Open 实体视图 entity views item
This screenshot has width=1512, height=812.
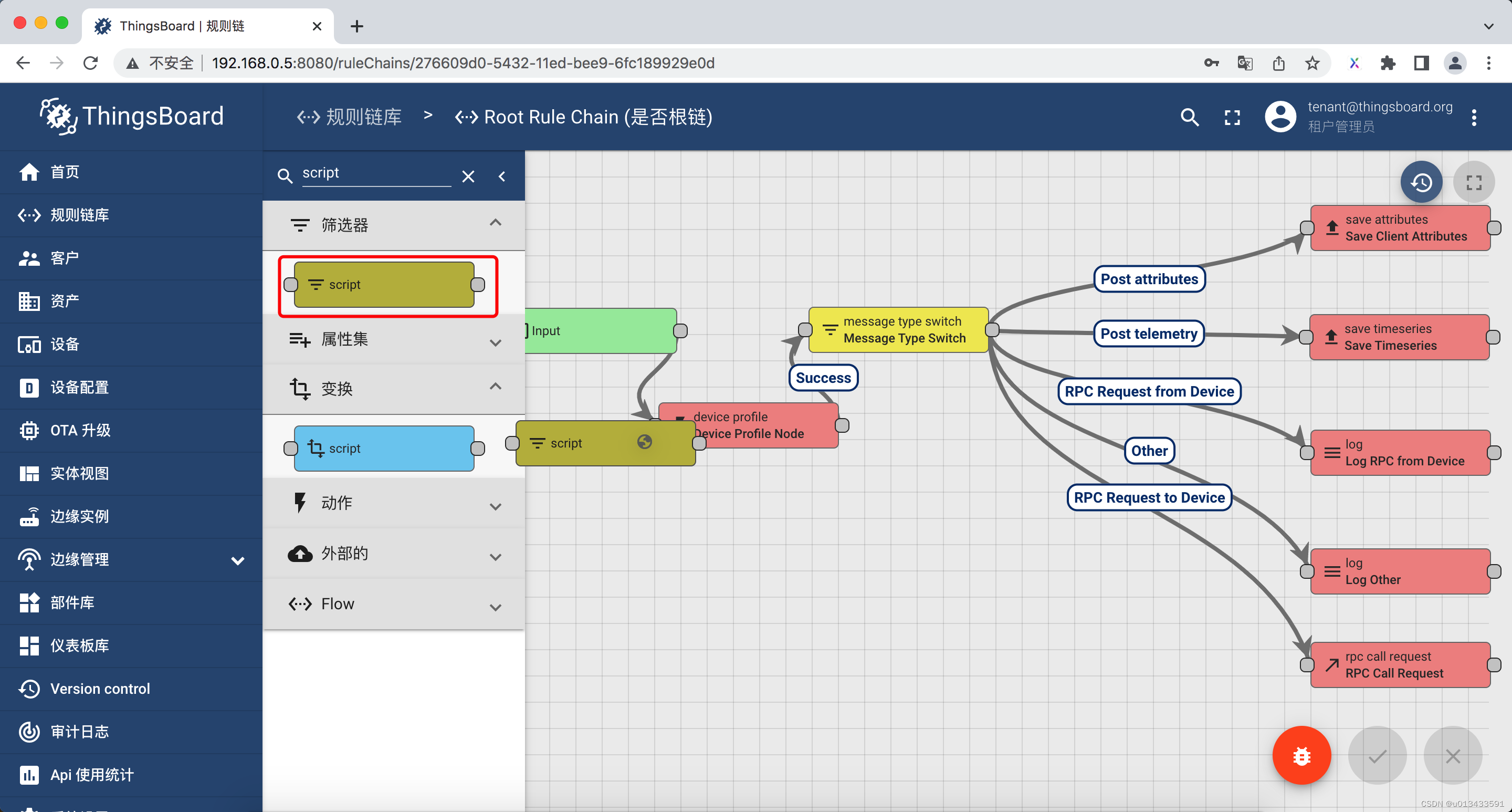pyautogui.click(x=131, y=474)
